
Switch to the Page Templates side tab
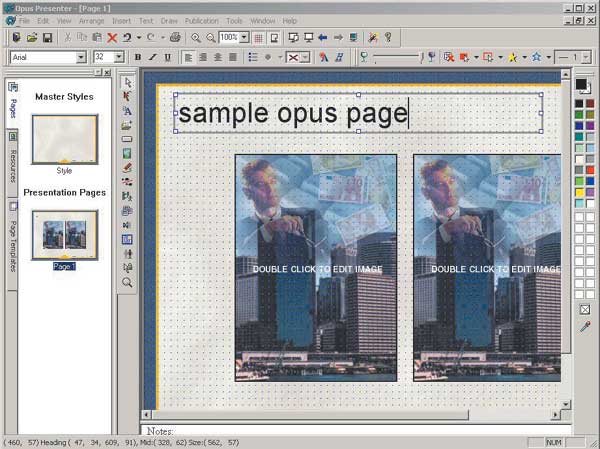13,243
